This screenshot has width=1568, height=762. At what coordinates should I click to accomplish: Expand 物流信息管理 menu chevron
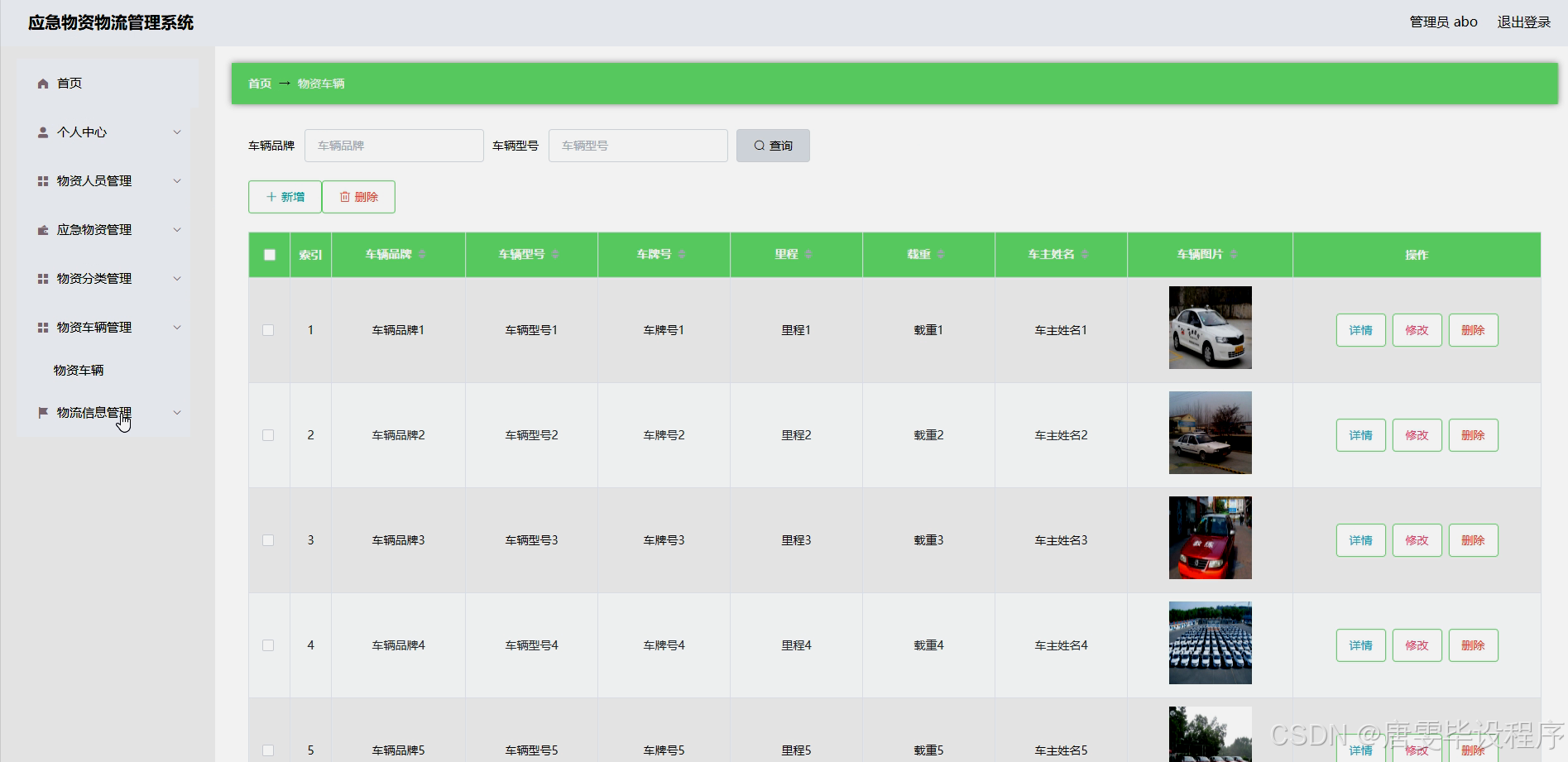177,413
